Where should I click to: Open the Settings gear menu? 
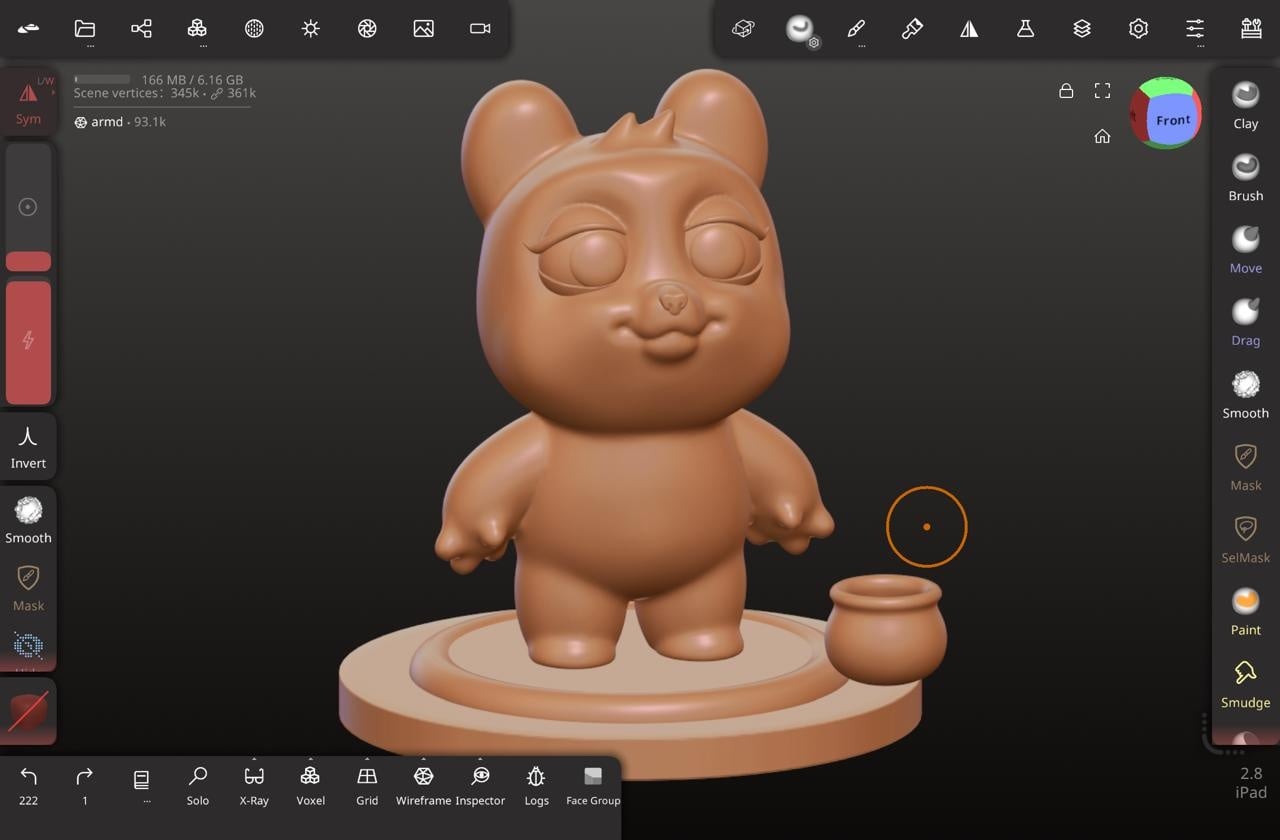pos(1138,29)
